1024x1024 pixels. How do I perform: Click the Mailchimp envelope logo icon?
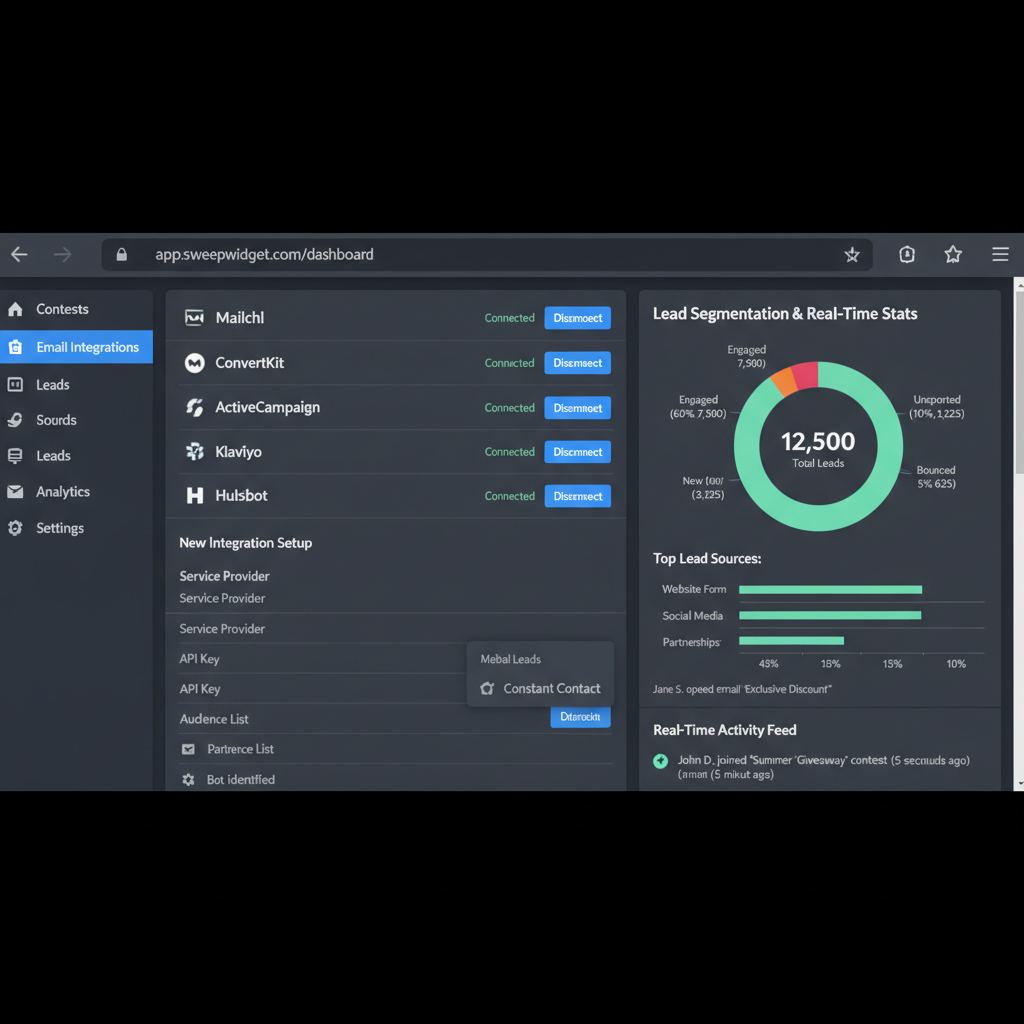click(x=195, y=318)
